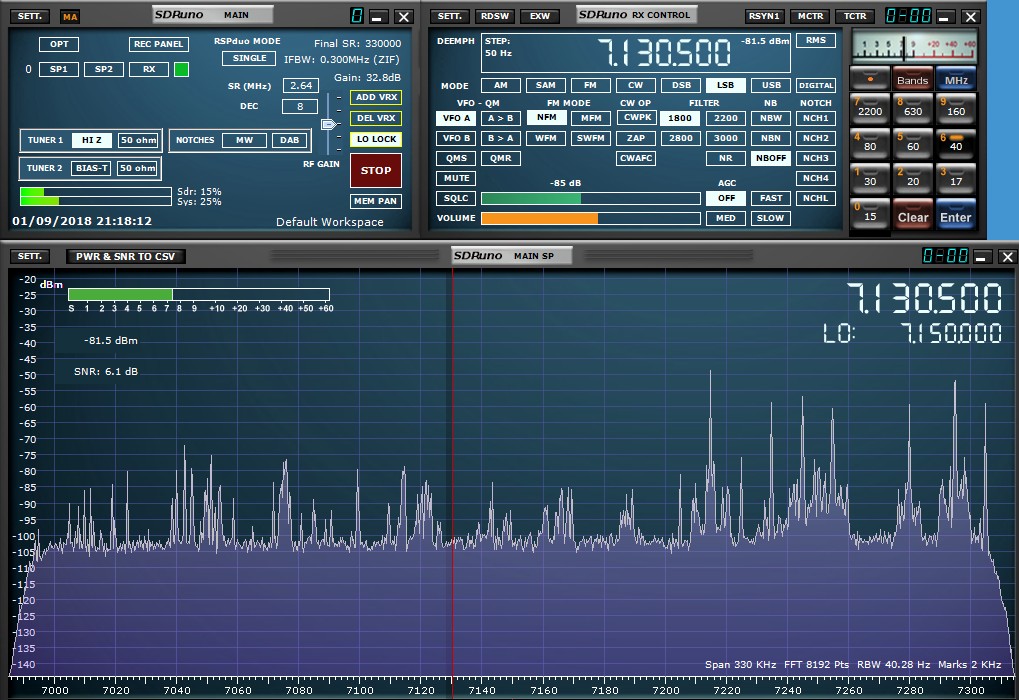Click the Bands keypad key
The width and height of the screenshot is (1019, 700).
pos(912,79)
